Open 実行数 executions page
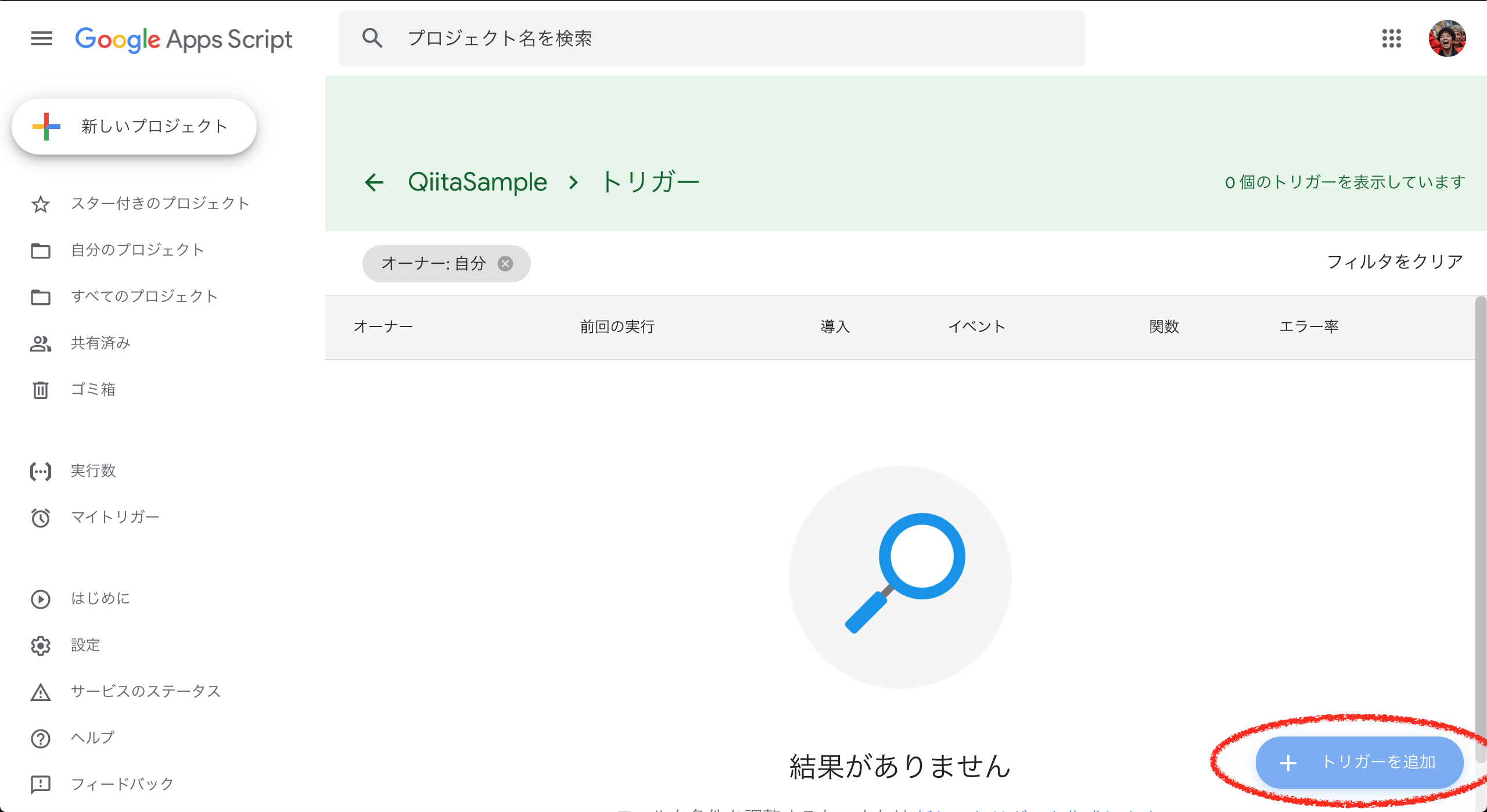The width and height of the screenshot is (1487, 812). 93,470
